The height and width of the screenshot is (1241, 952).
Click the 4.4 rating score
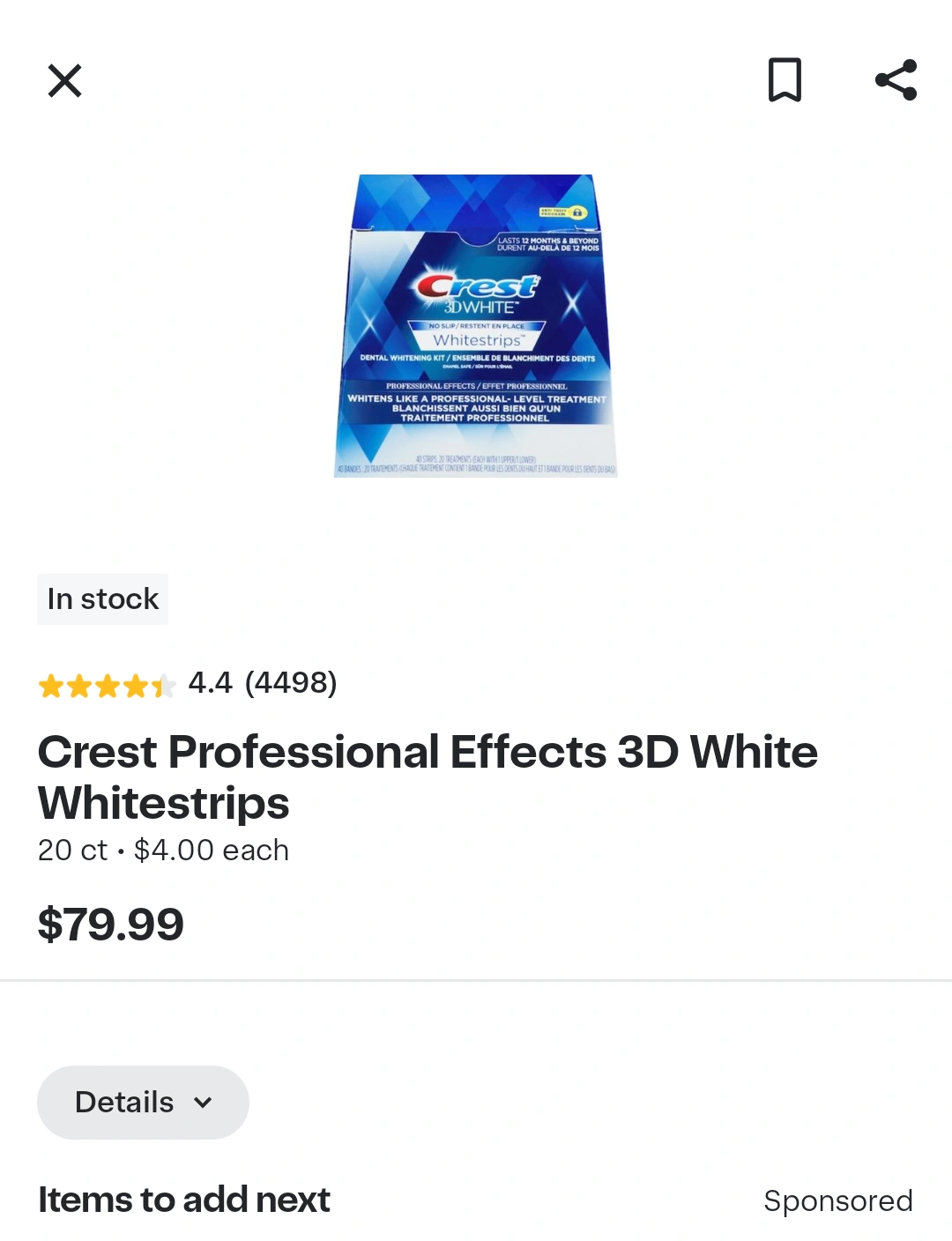tap(210, 683)
